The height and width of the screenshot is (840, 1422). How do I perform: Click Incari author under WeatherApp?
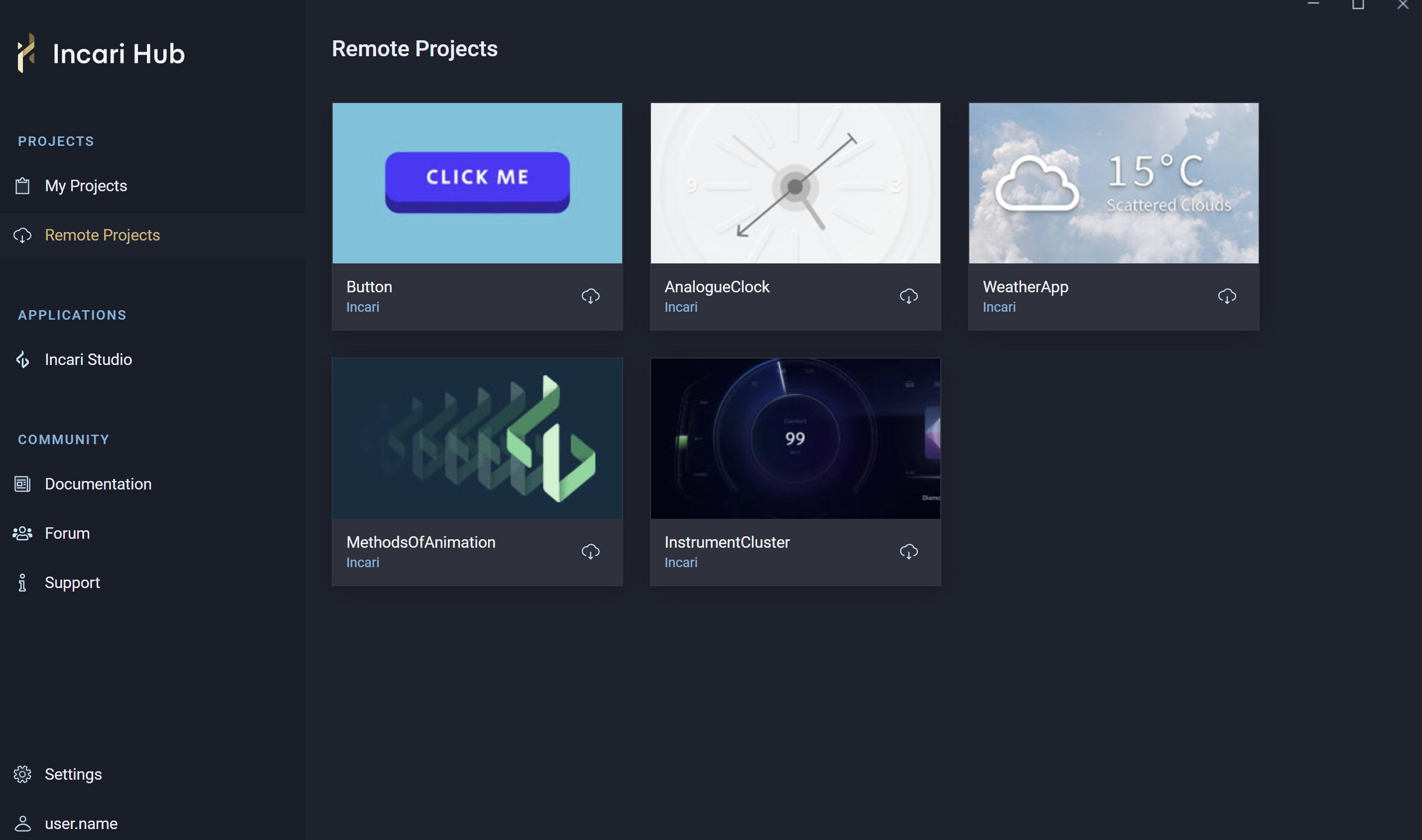999,307
